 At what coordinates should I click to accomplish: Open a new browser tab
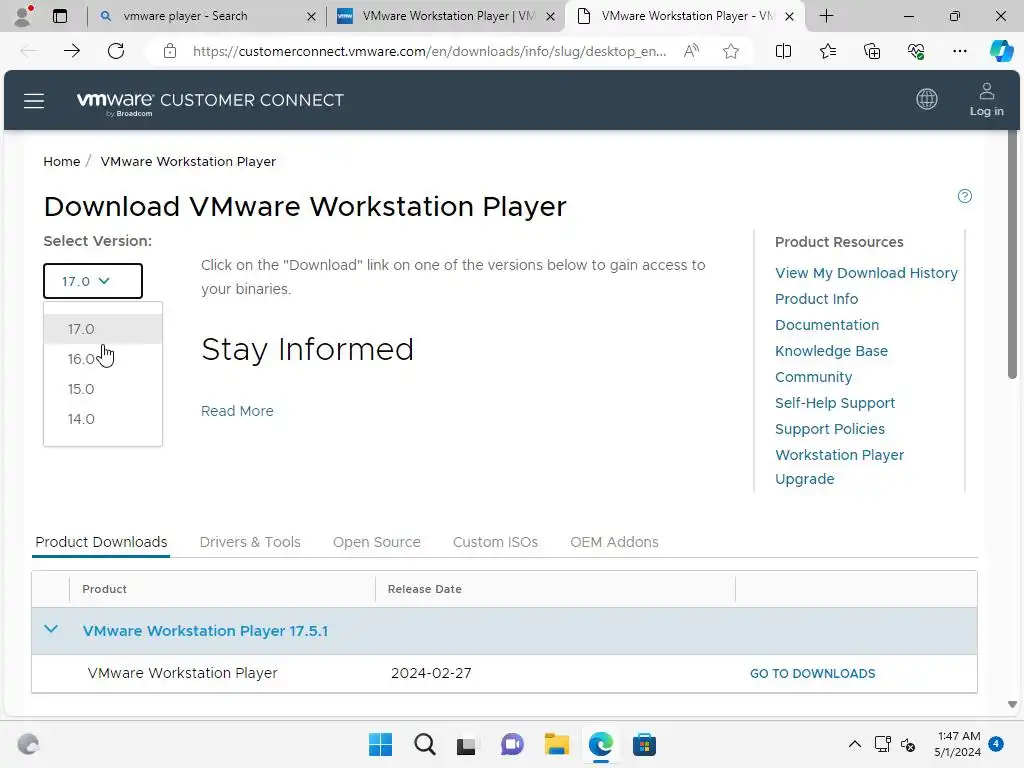coord(826,16)
